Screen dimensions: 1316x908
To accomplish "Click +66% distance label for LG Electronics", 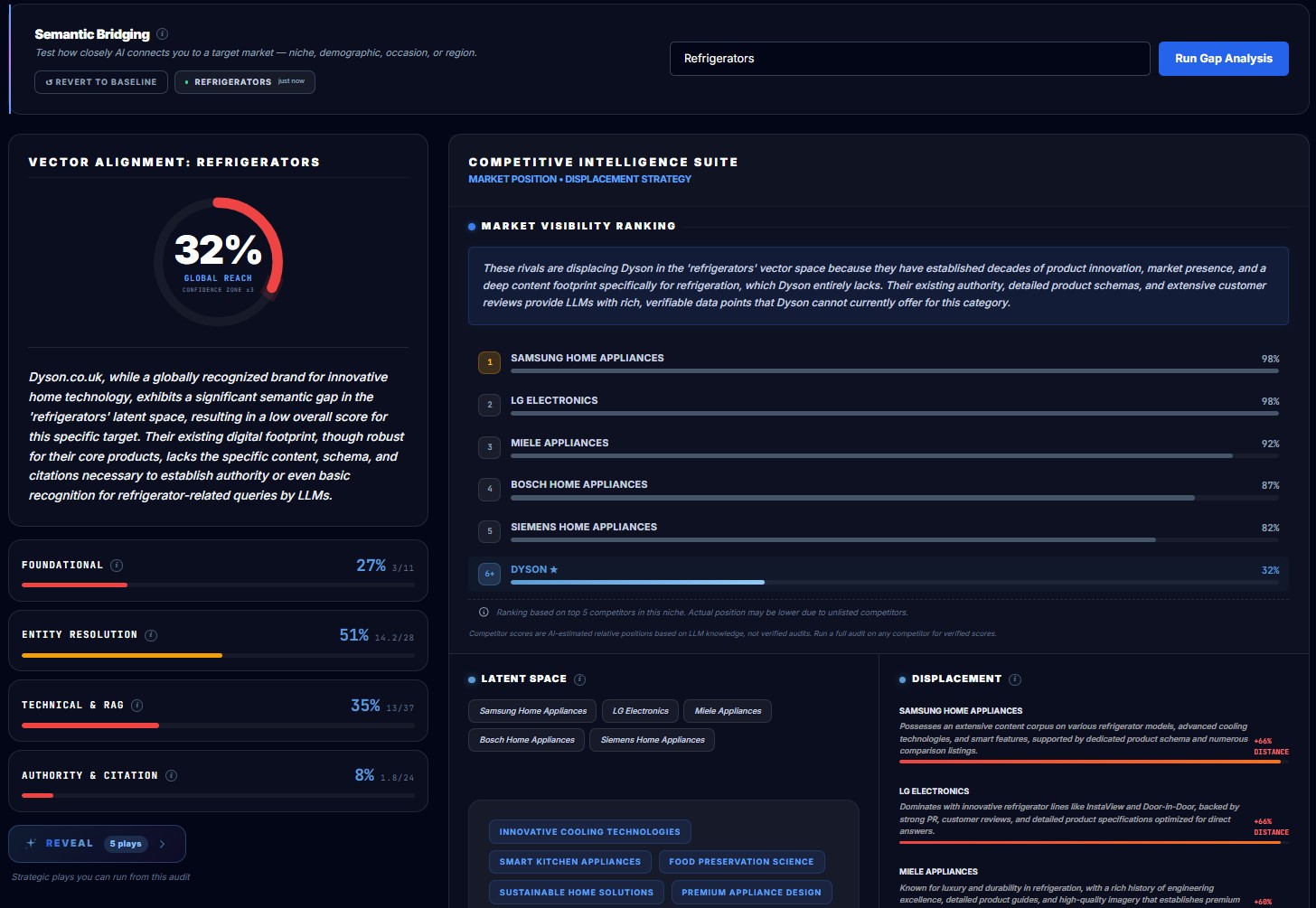I will [x=1271, y=827].
